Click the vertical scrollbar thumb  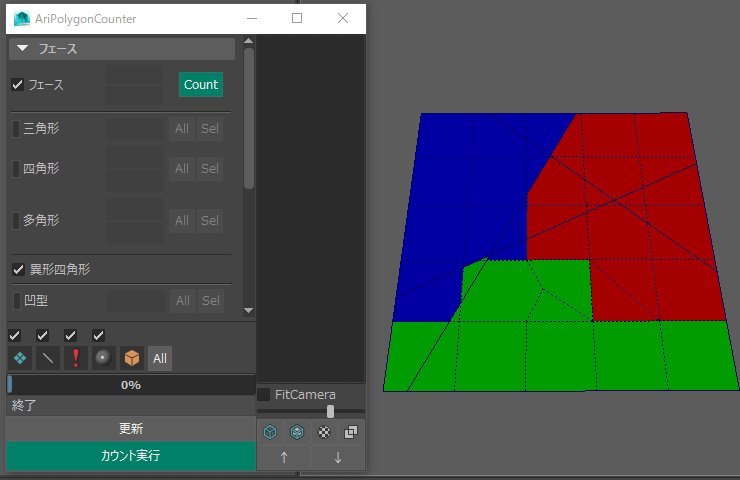pyautogui.click(x=249, y=118)
